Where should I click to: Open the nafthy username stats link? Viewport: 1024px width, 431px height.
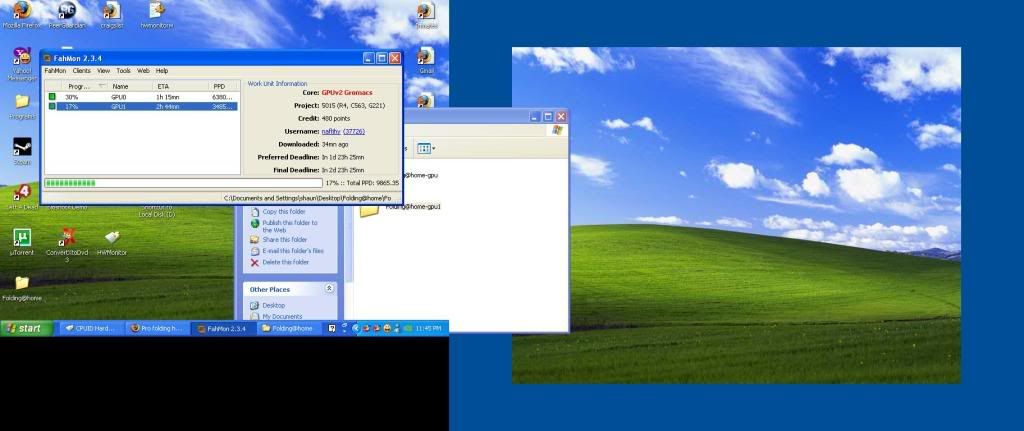pos(331,131)
